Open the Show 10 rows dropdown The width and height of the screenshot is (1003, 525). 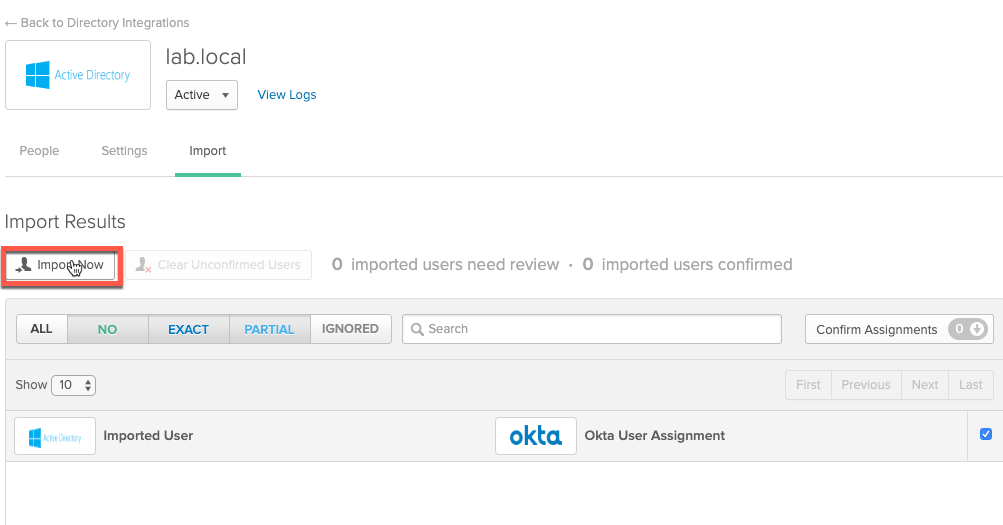(x=73, y=385)
